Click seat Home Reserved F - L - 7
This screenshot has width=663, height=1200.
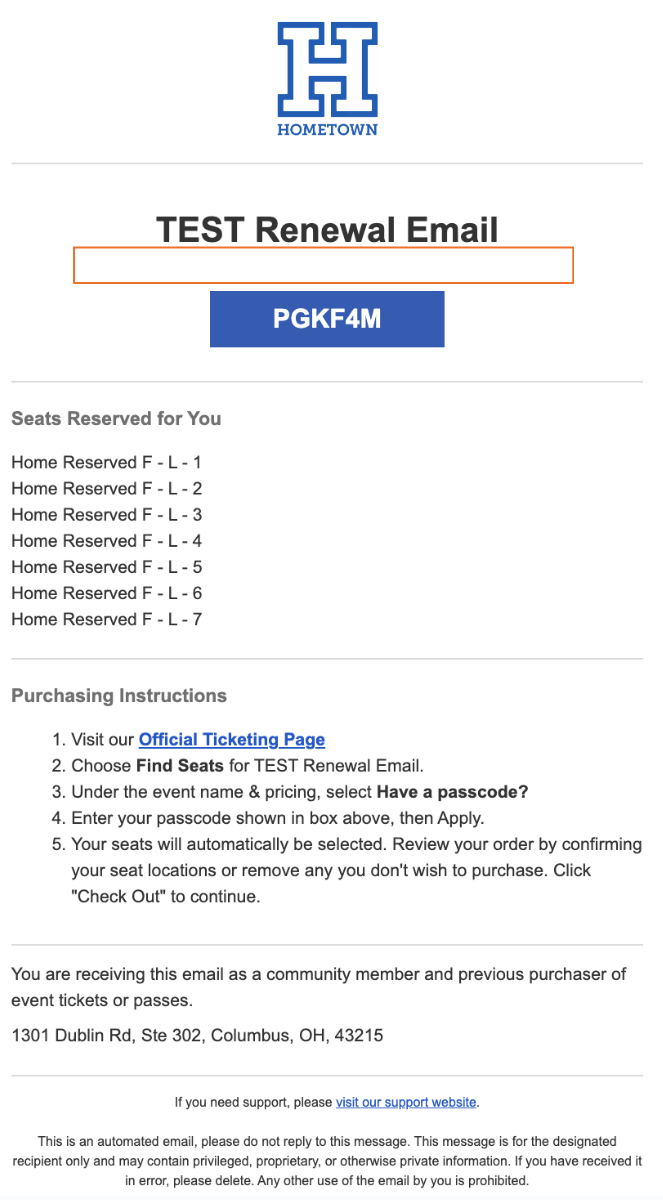[107, 619]
